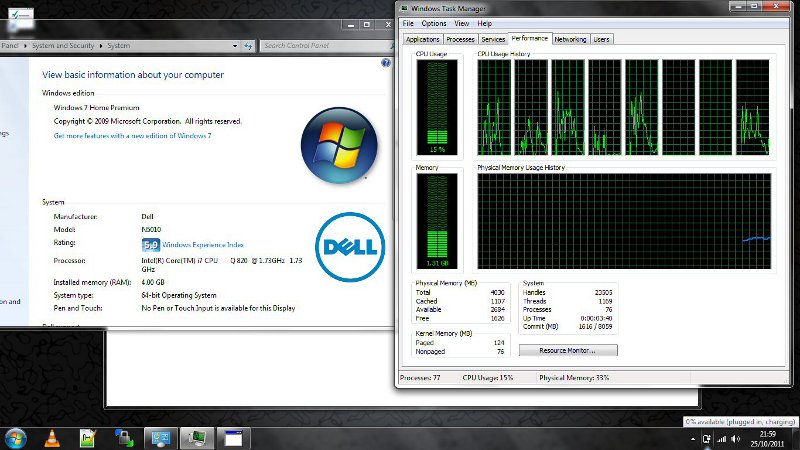Switch to Task Manager taskbar button
The image size is (800, 450).
197,438
